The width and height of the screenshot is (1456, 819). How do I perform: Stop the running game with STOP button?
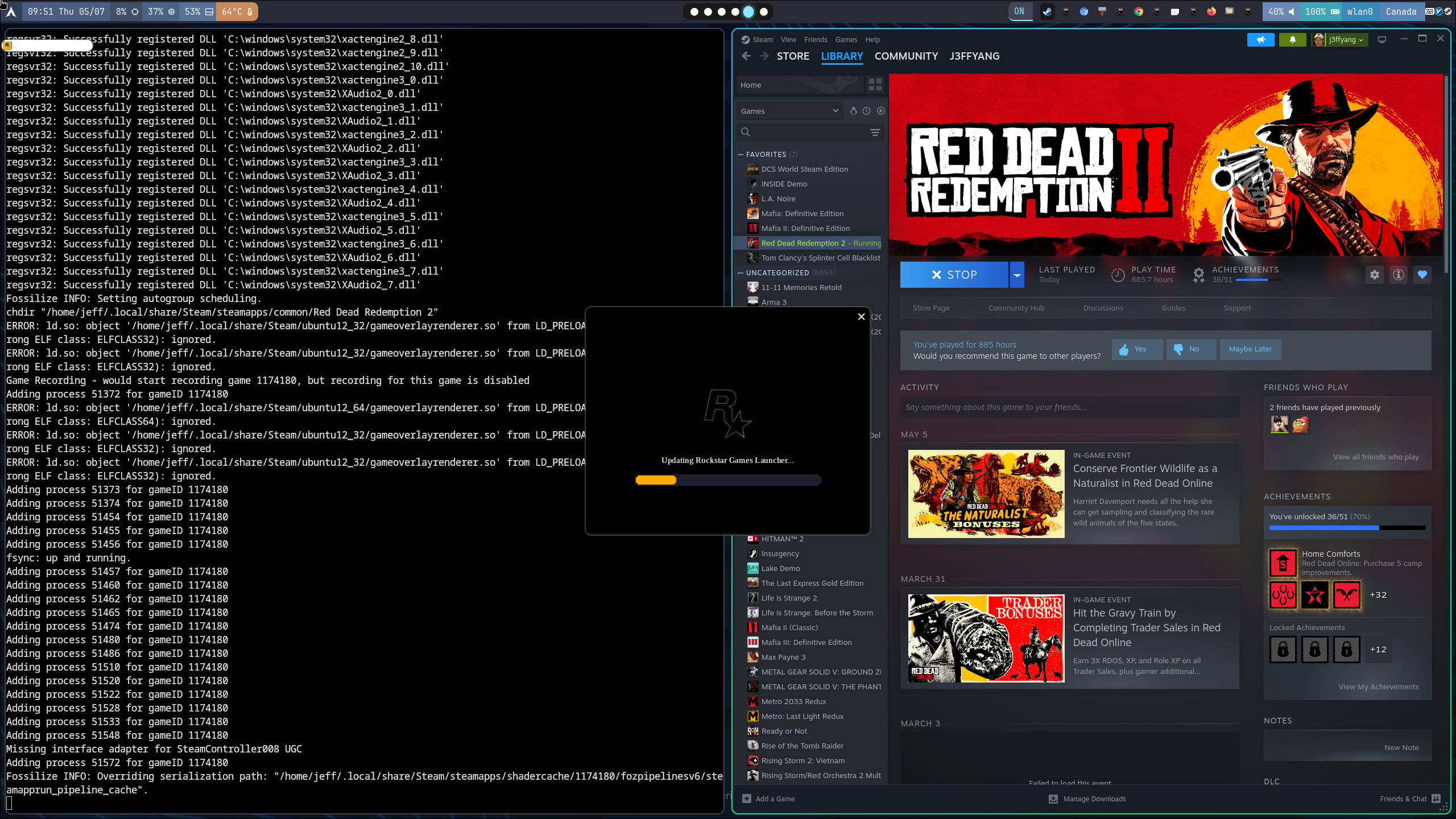tap(954, 275)
